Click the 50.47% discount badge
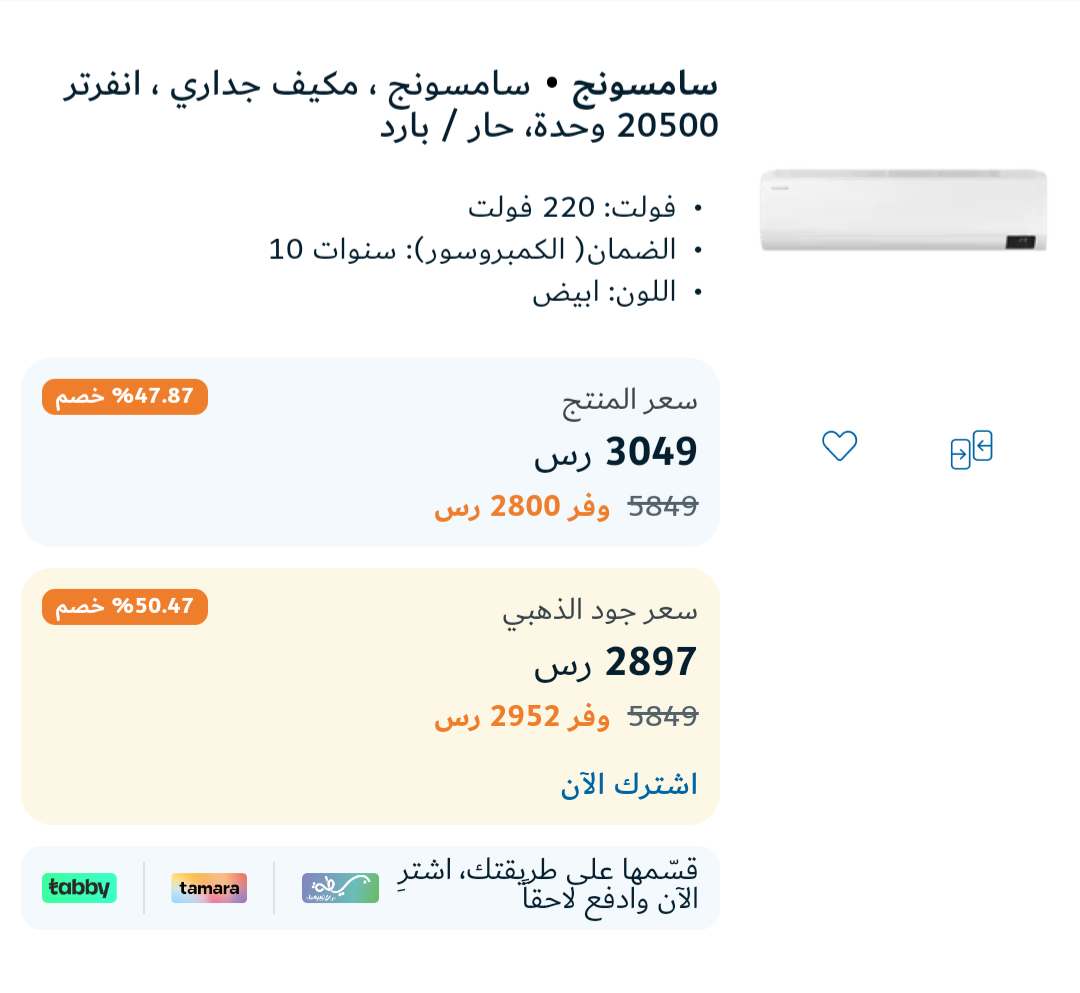The image size is (1080, 993). coord(125,607)
